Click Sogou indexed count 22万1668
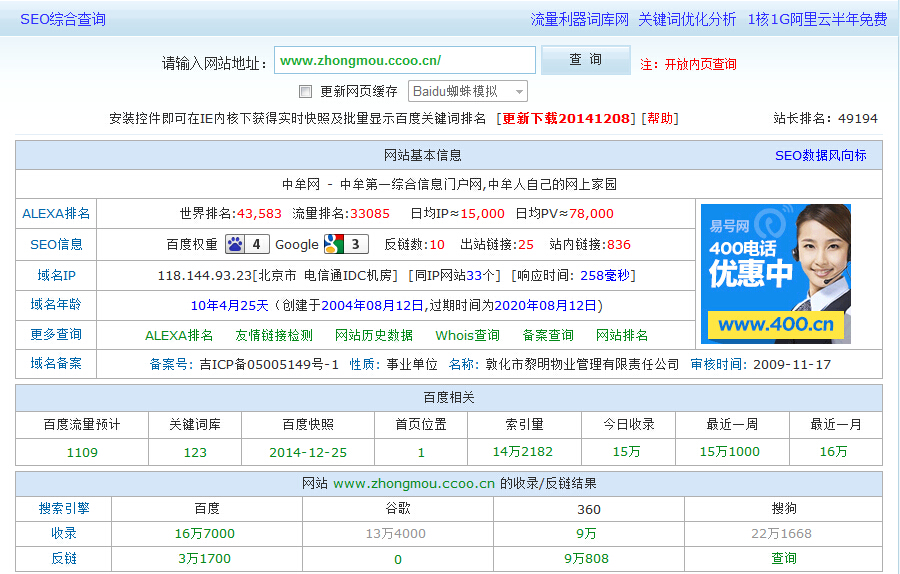The image size is (900, 574). tap(782, 534)
